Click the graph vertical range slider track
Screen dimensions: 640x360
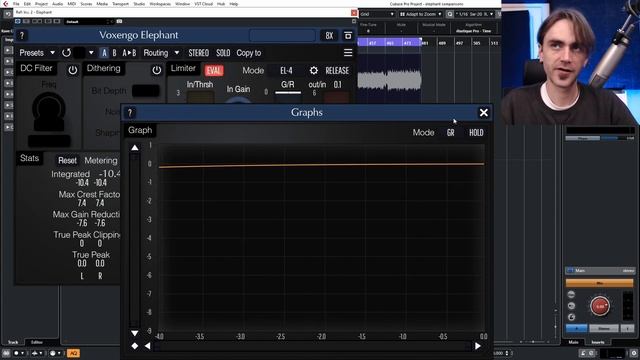[135, 241]
